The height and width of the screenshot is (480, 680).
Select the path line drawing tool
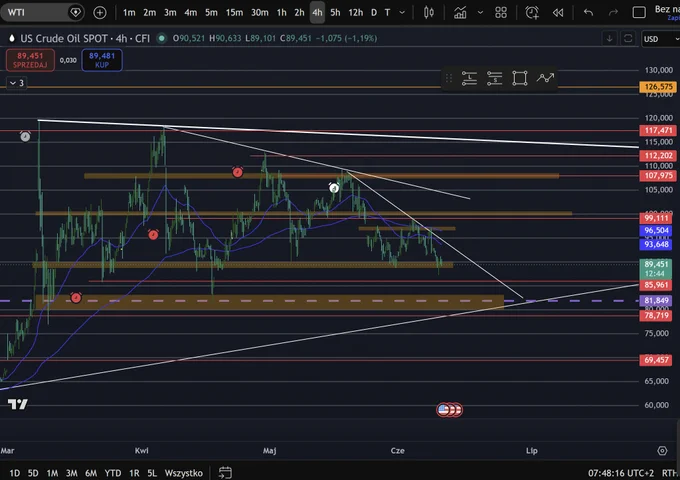point(545,78)
